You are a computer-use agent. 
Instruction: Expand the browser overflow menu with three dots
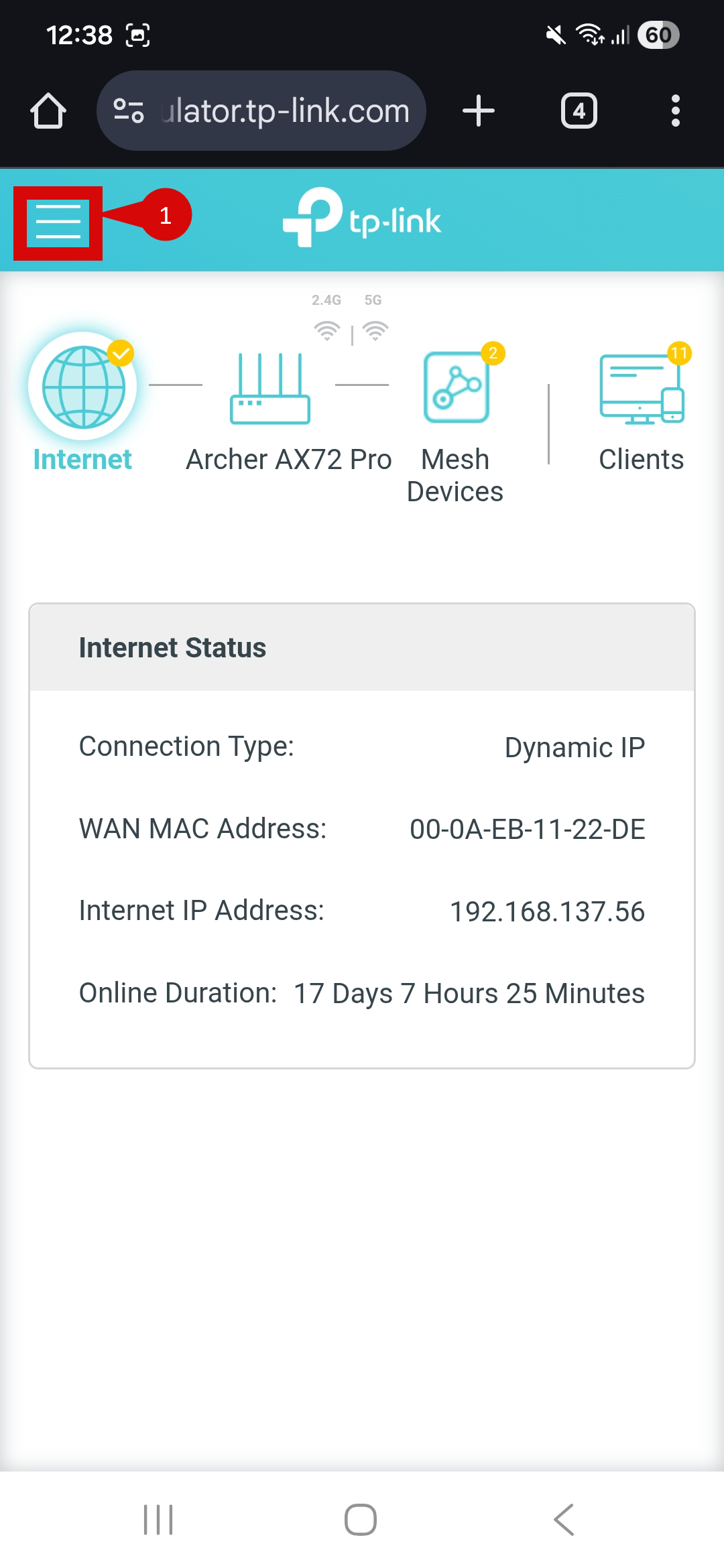[x=675, y=111]
